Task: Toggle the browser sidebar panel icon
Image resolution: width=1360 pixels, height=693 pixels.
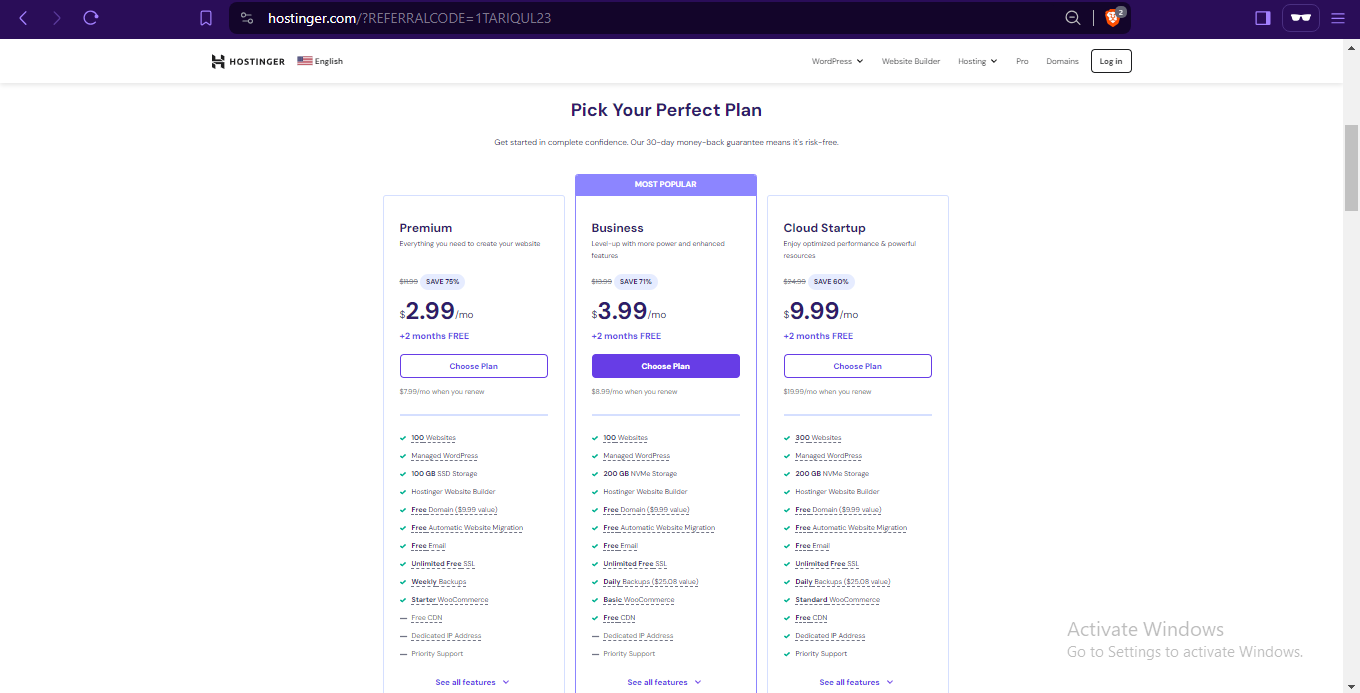Action: tap(1262, 18)
